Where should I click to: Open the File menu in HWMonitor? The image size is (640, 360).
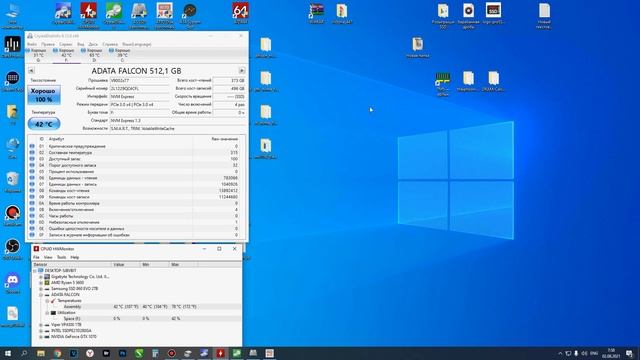[36, 258]
